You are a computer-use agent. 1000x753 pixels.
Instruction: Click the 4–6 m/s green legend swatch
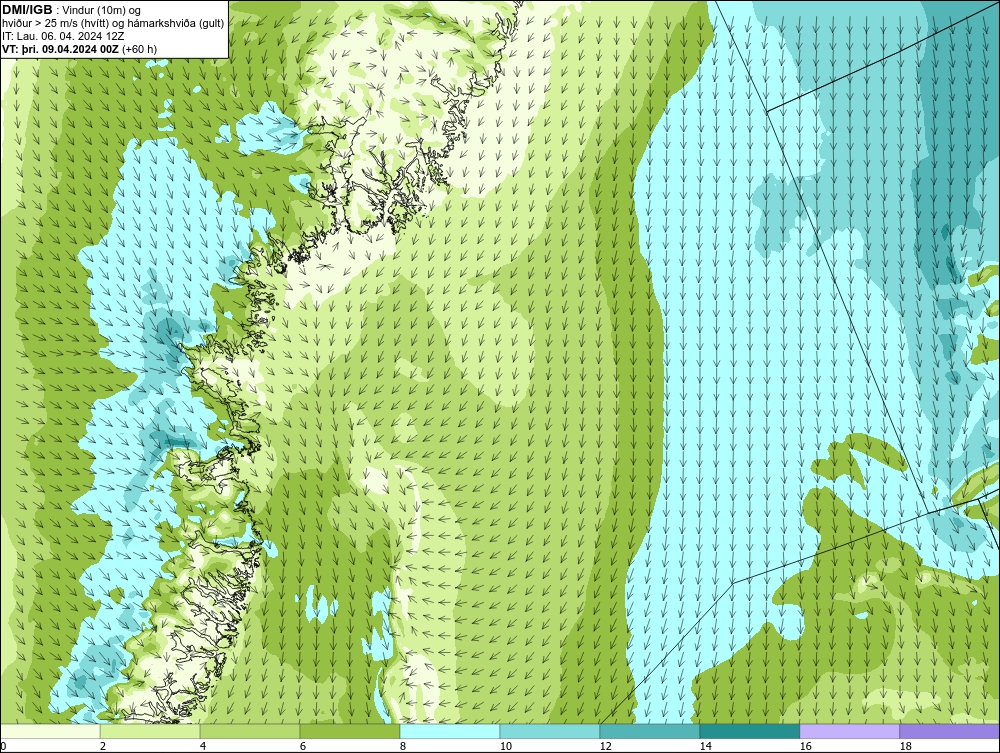coord(250,731)
